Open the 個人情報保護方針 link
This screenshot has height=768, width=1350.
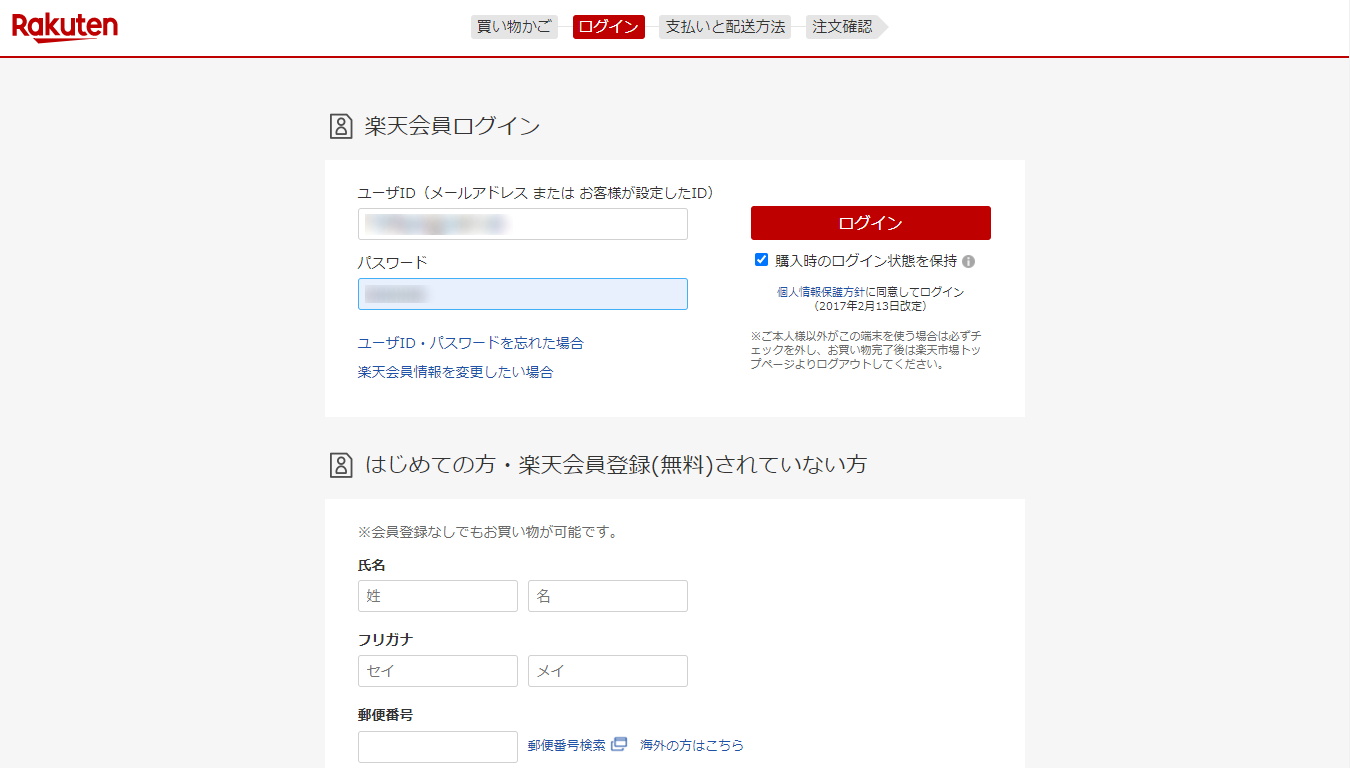(821, 292)
